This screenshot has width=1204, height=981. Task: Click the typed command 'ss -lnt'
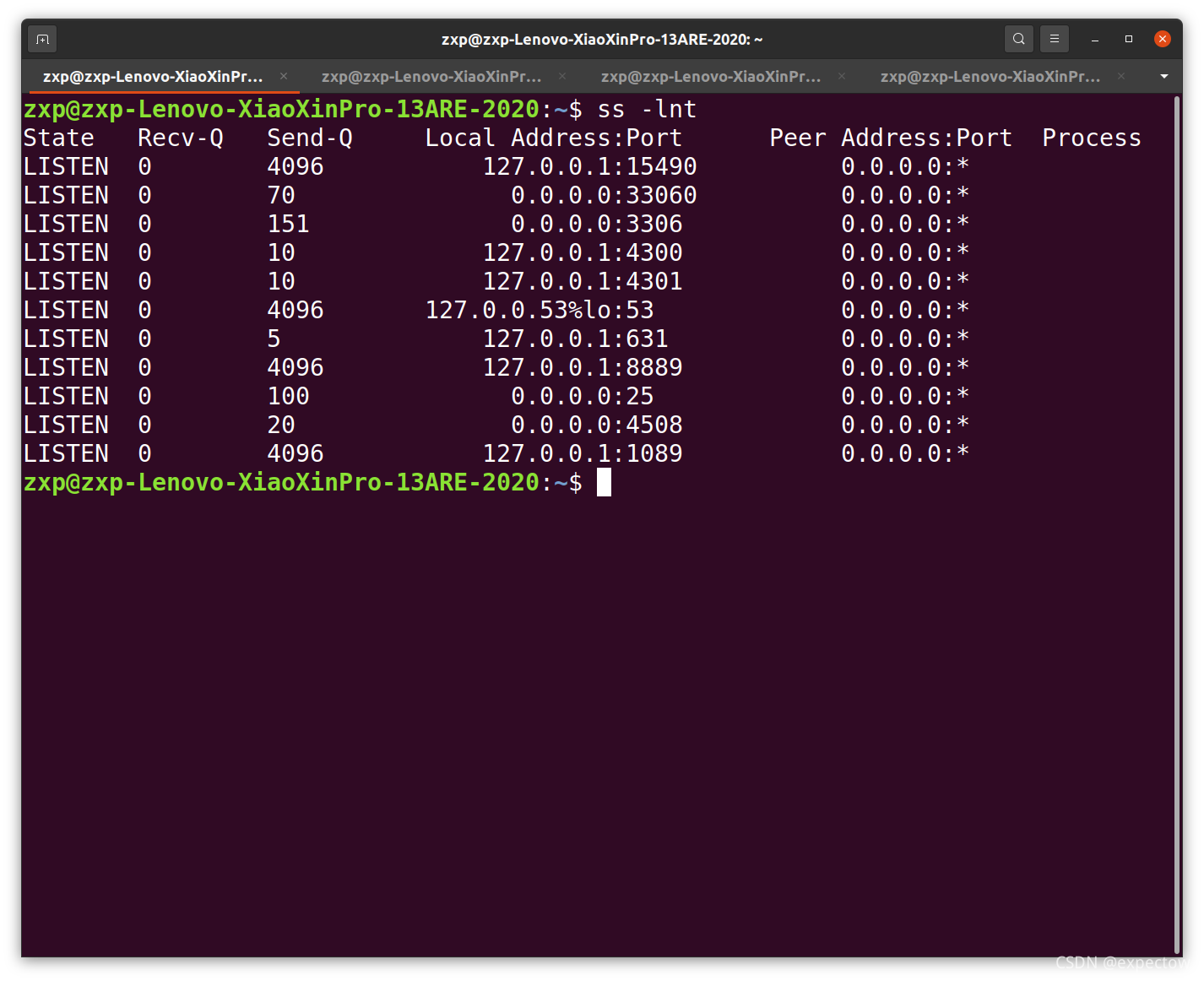[x=647, y=109]
